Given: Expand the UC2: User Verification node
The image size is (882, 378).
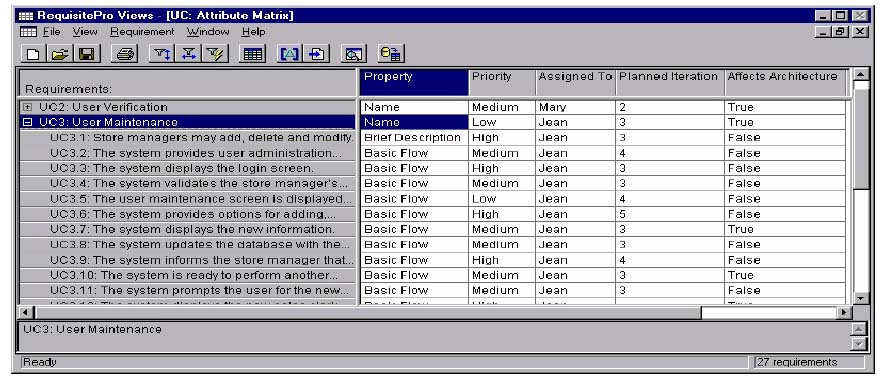Looking at the screenshot, I should point(28,107).
